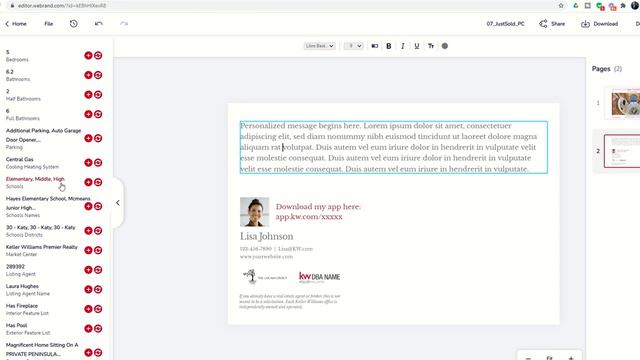Add the Bathrooms field to the page

click(88, 75)
